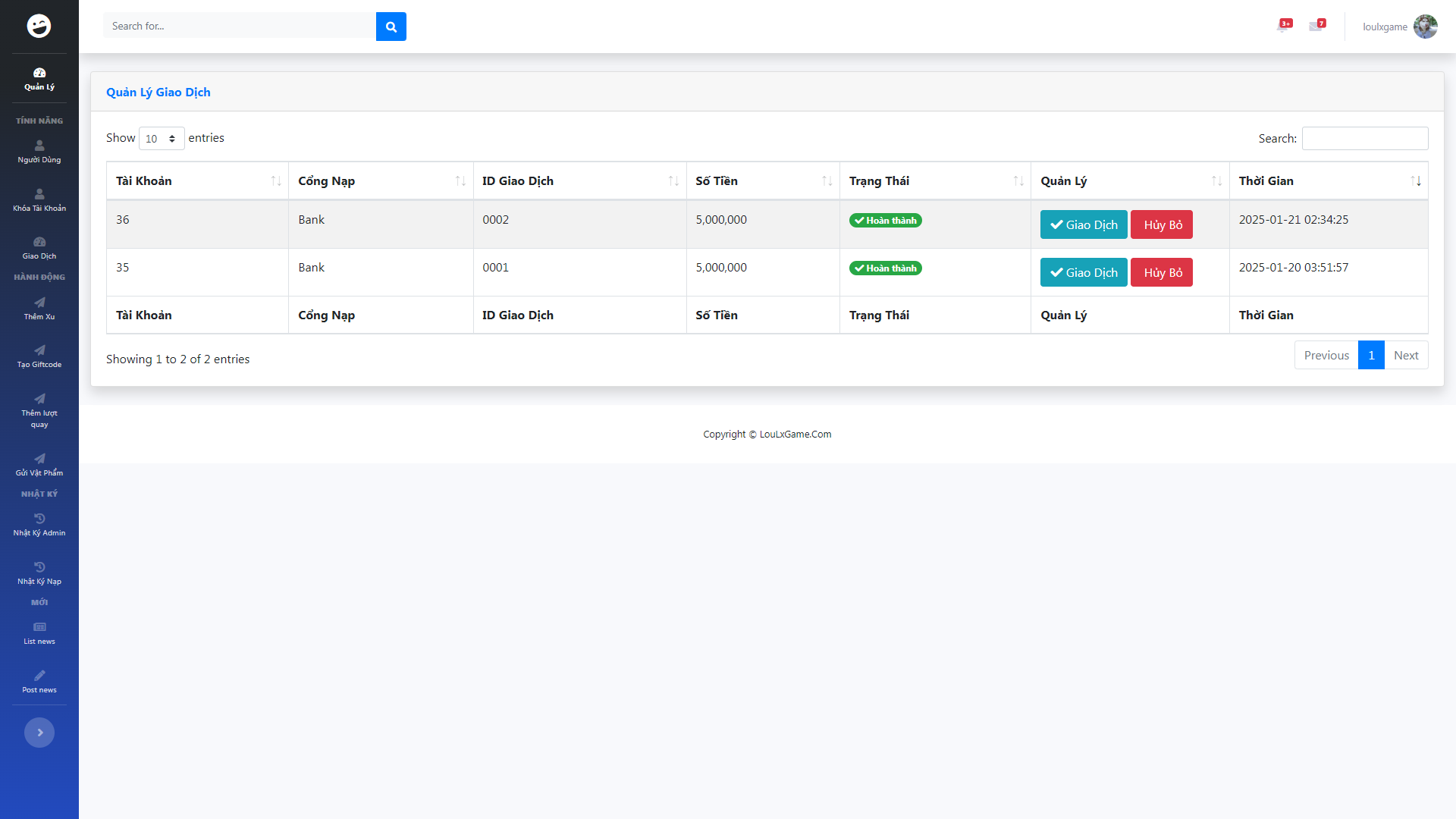Open the messages envelope icon
Screen dimensions: 1456x819
(1316, 26)
